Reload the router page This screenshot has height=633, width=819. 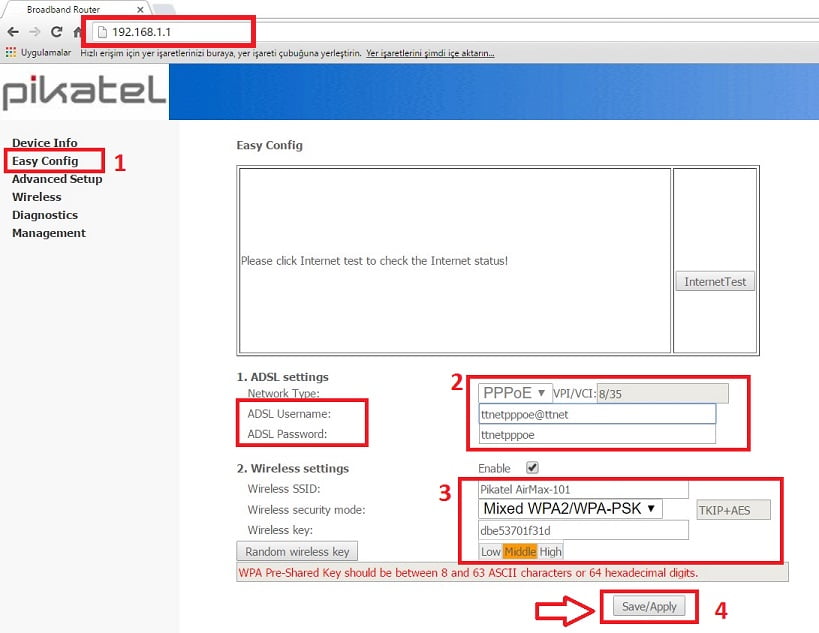pos(58,32)
